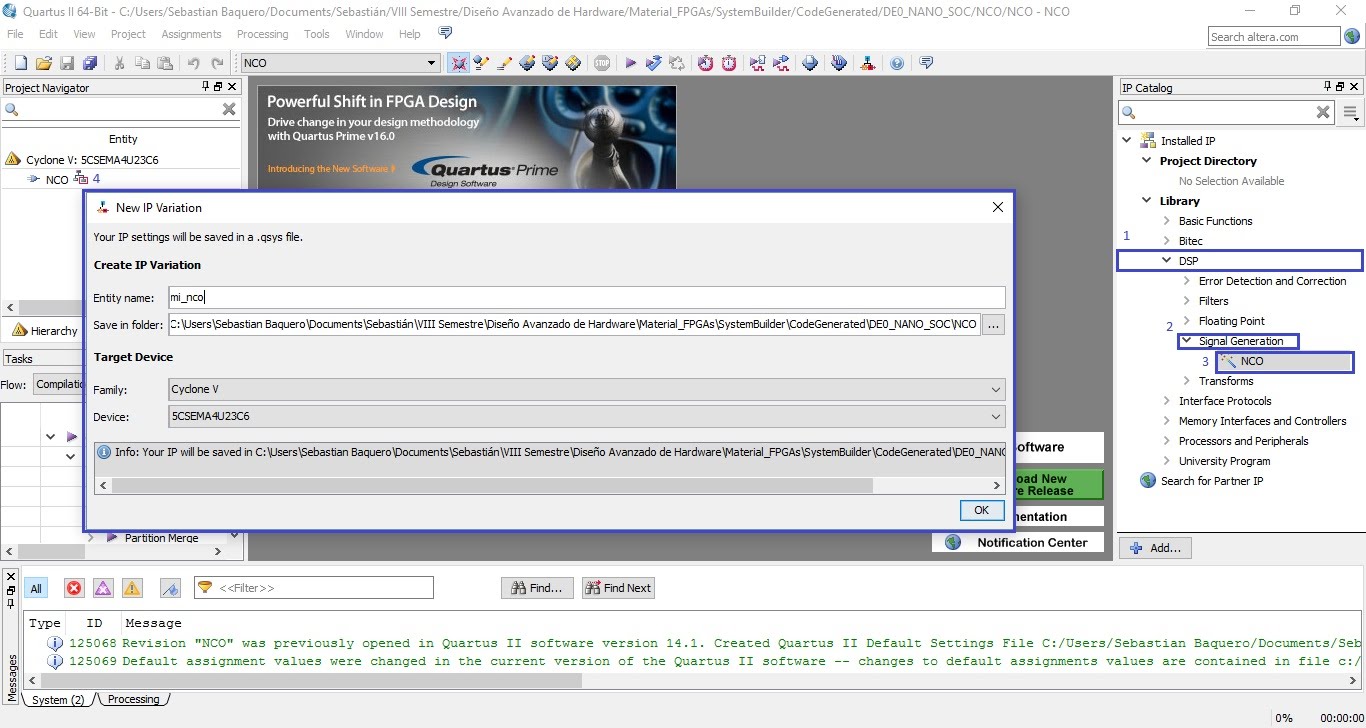Start compilation with the purple play icon
Image resolution: width=1366 pixels, height=728 pixels.
[x=630, y=63]
